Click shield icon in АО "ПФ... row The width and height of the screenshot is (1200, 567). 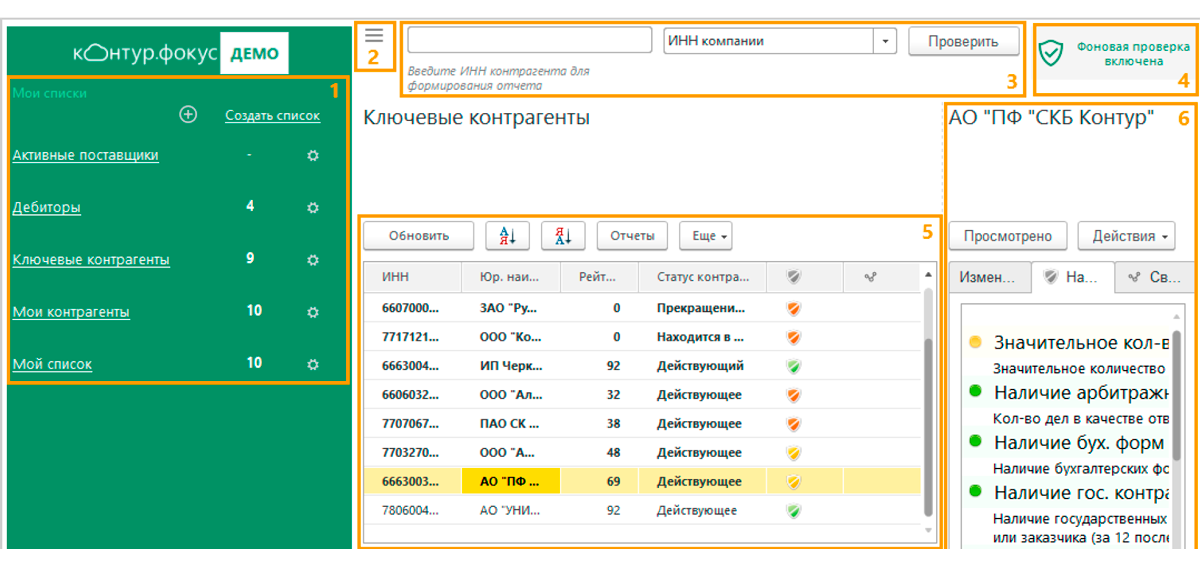pyautogui.click(x=793, y=482)
